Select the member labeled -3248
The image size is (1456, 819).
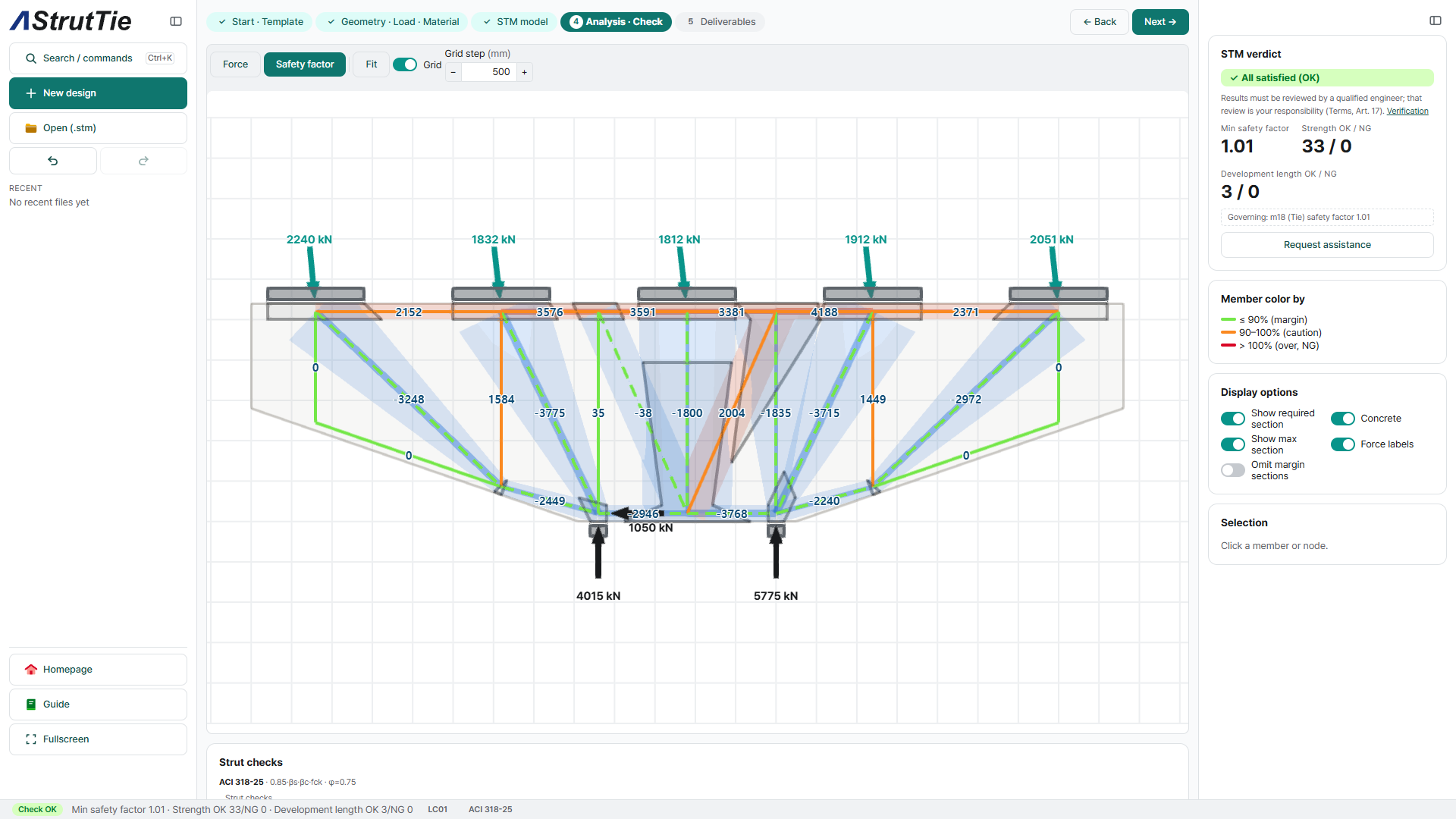[410, 400]
